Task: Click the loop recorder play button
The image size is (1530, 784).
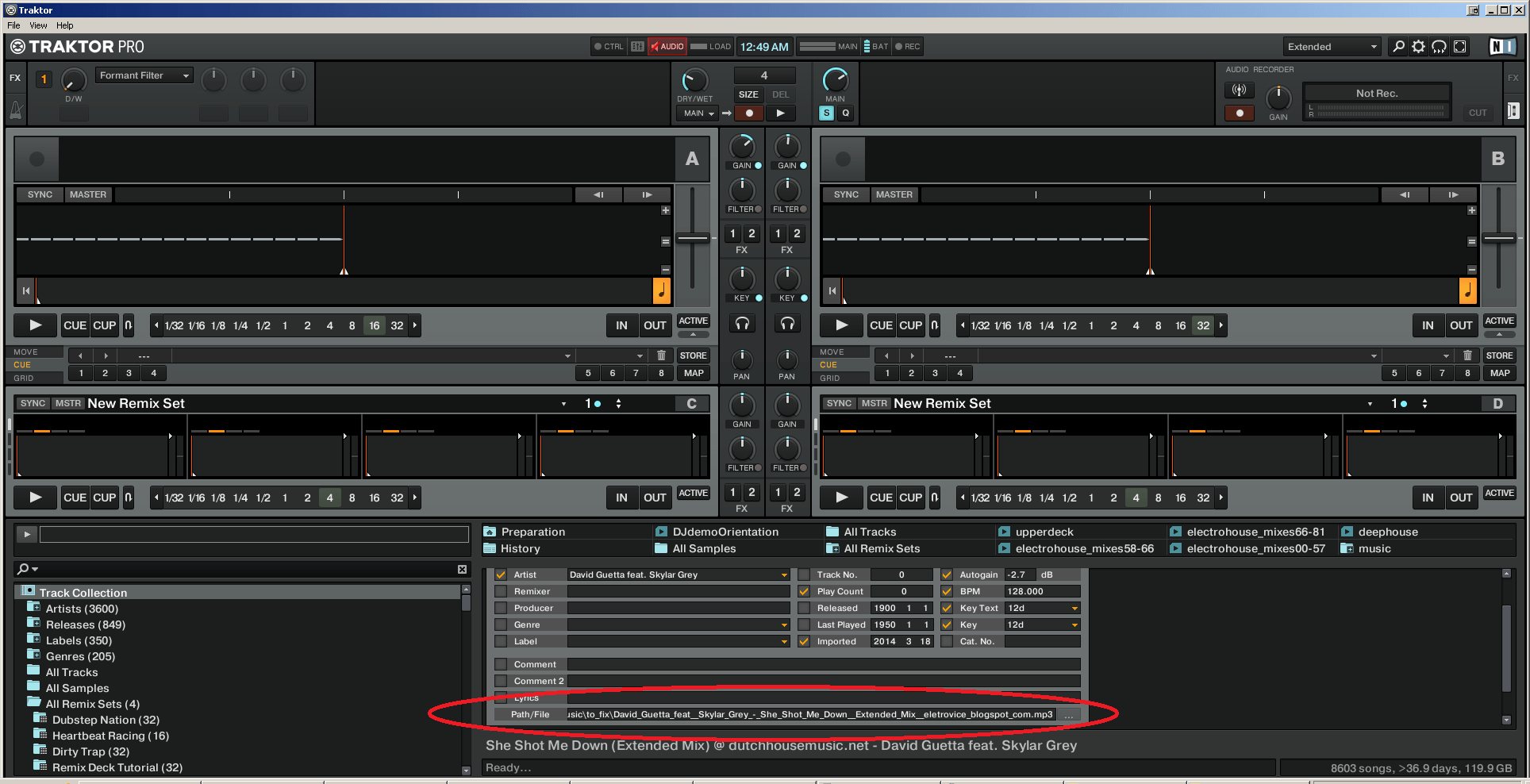Action: click(x=780, y=113)
